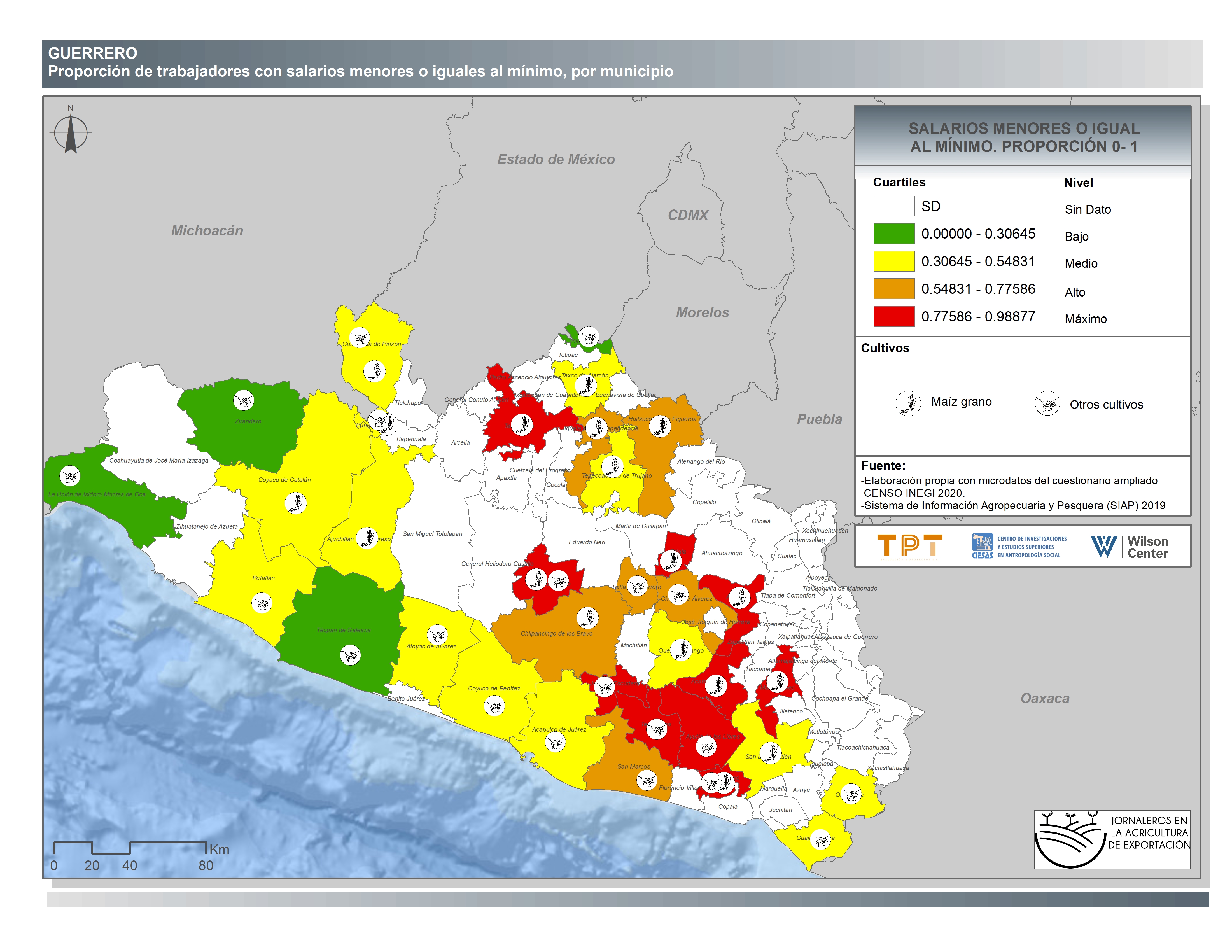Click the CIESAS logo
Image resolution: width=1232 pixels, height=952 pixels.
(1019, 546)
